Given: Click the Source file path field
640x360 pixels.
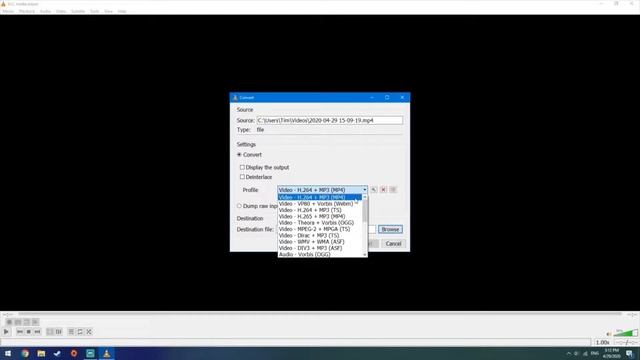Looking at the screenshot, I should tap(330, 120).
